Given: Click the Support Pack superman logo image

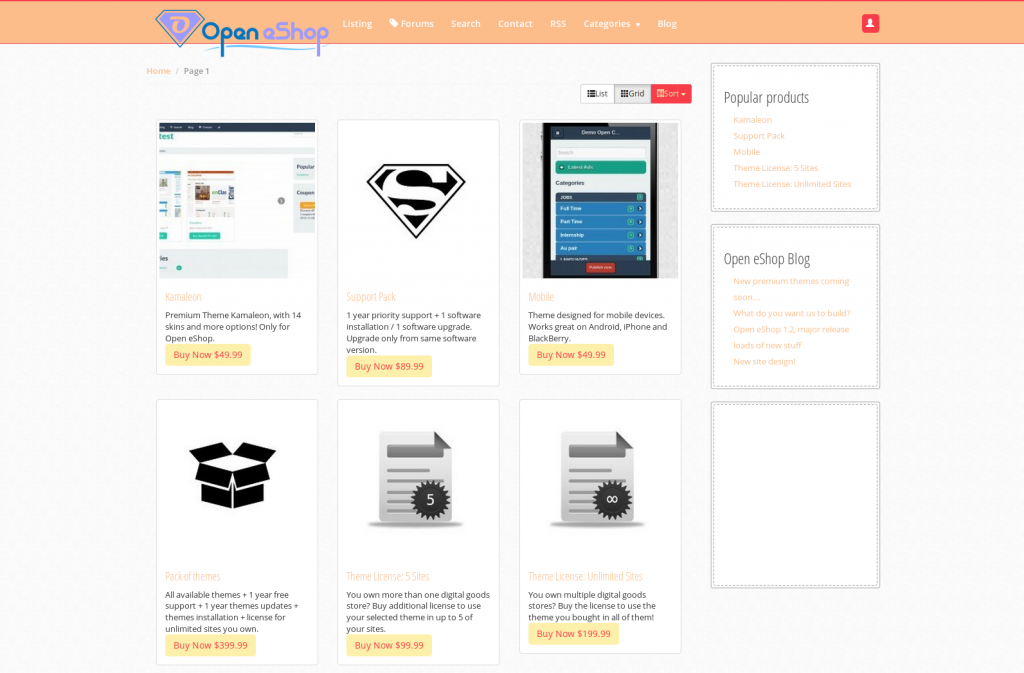Looking at the screenshot, I should tap(416, 200).
